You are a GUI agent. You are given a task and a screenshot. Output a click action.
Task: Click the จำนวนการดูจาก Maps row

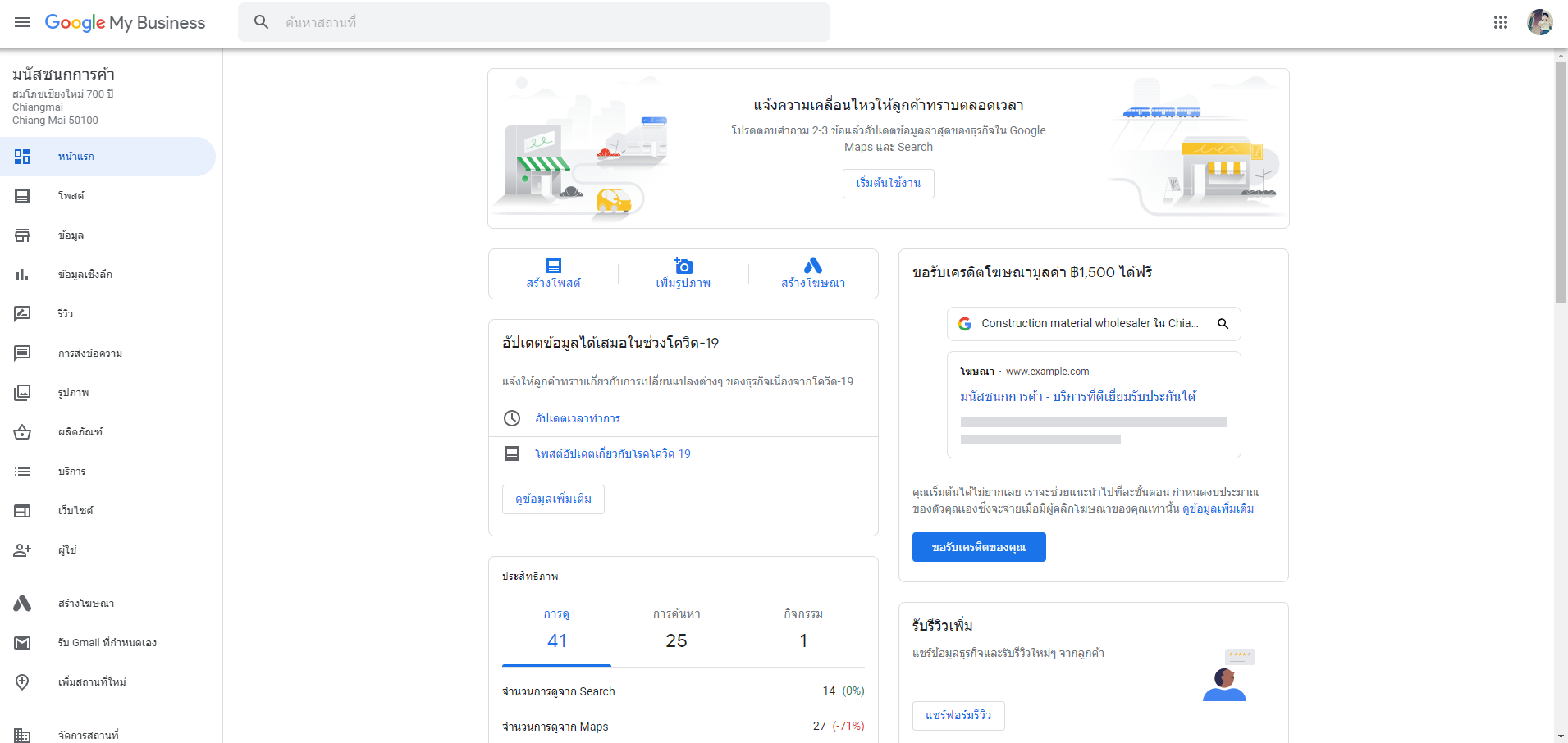click(683, 727)
